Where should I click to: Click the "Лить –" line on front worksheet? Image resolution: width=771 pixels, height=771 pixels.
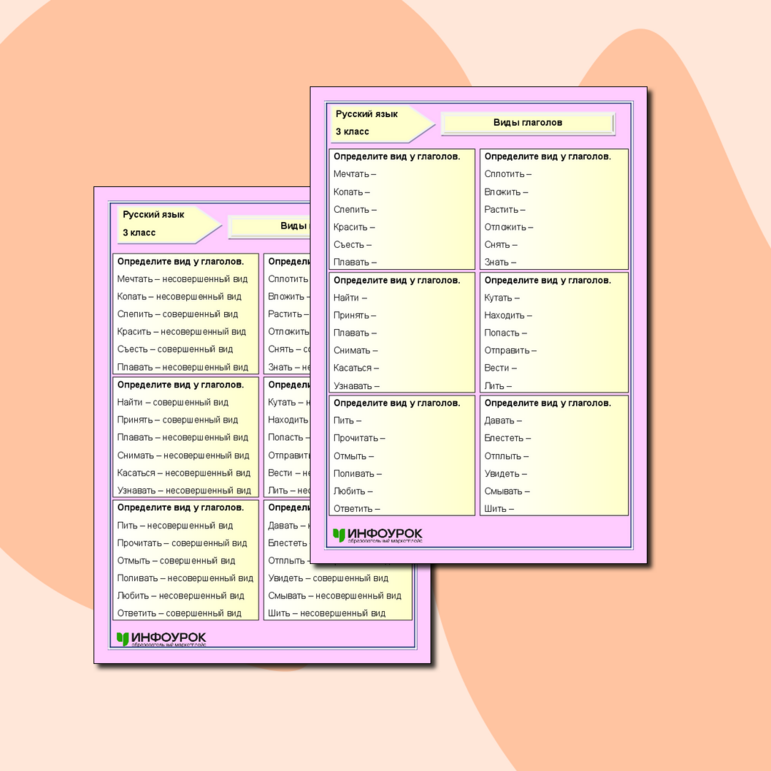[x=497, y=385]
